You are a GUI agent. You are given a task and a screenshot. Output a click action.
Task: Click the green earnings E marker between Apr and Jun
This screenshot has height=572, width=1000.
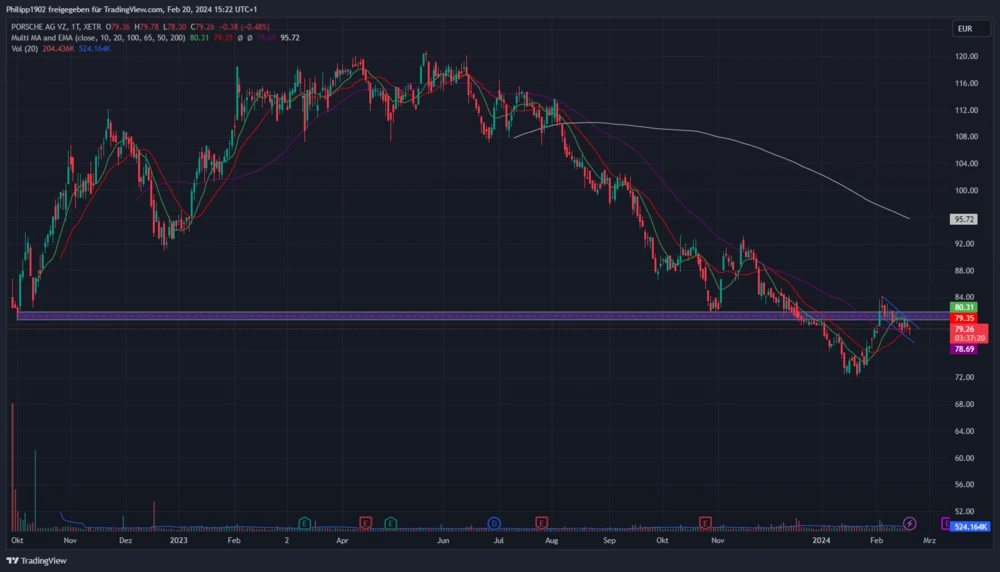[390, 523]
